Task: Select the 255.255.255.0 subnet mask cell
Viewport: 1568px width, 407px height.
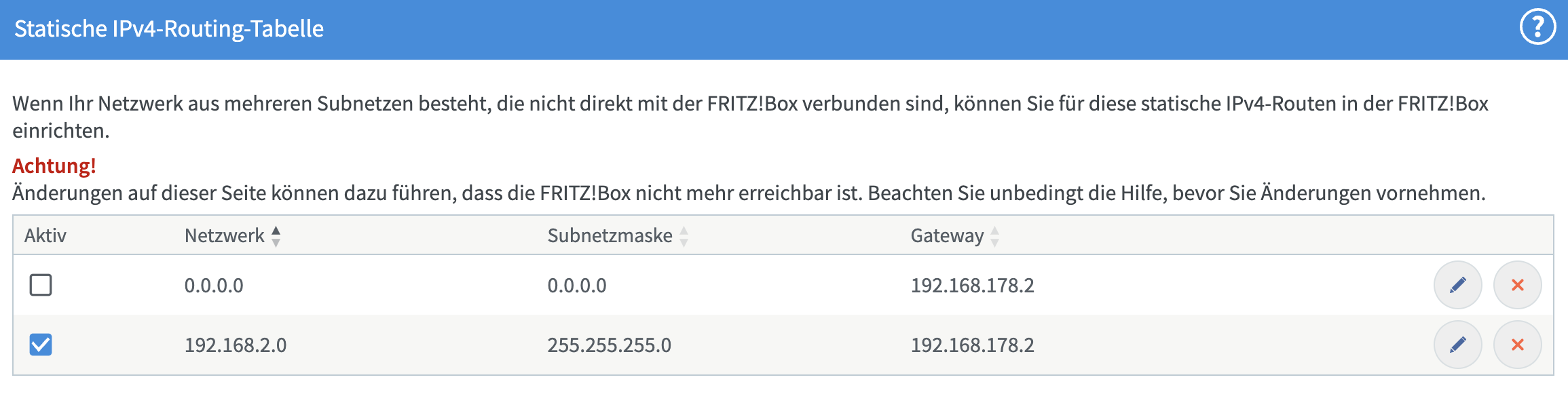Action: 609,345
